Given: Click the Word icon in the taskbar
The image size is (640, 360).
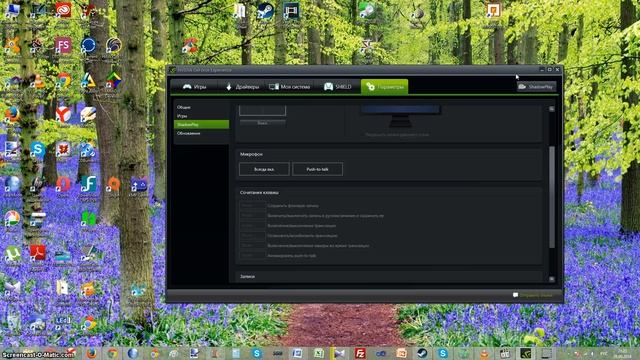Looking at the screenshot, I should [298, 353].
